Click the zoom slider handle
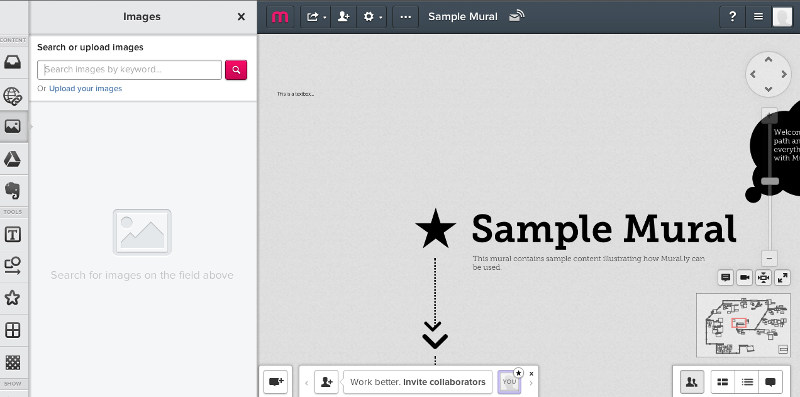Image resolution: width=800 pixels, height=397 pixels. [770, 181]
